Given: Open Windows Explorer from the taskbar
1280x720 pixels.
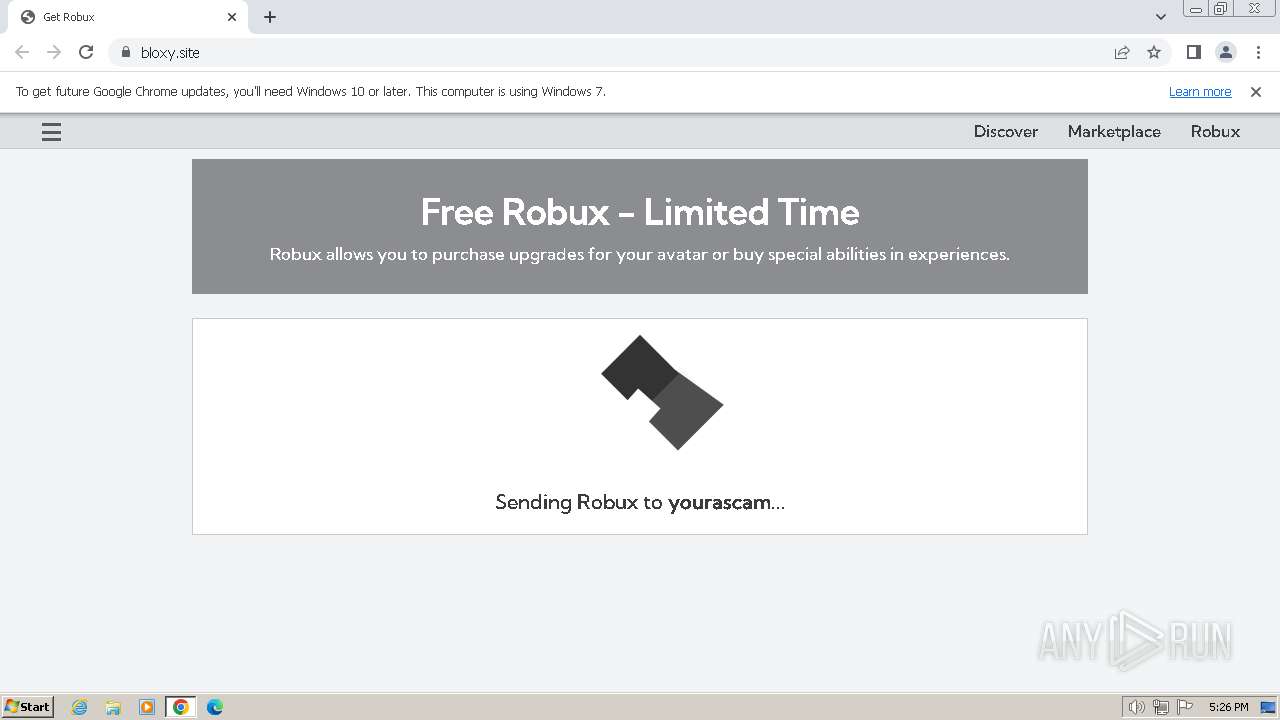Looking at the screenshot, I should tap(113, 707).
